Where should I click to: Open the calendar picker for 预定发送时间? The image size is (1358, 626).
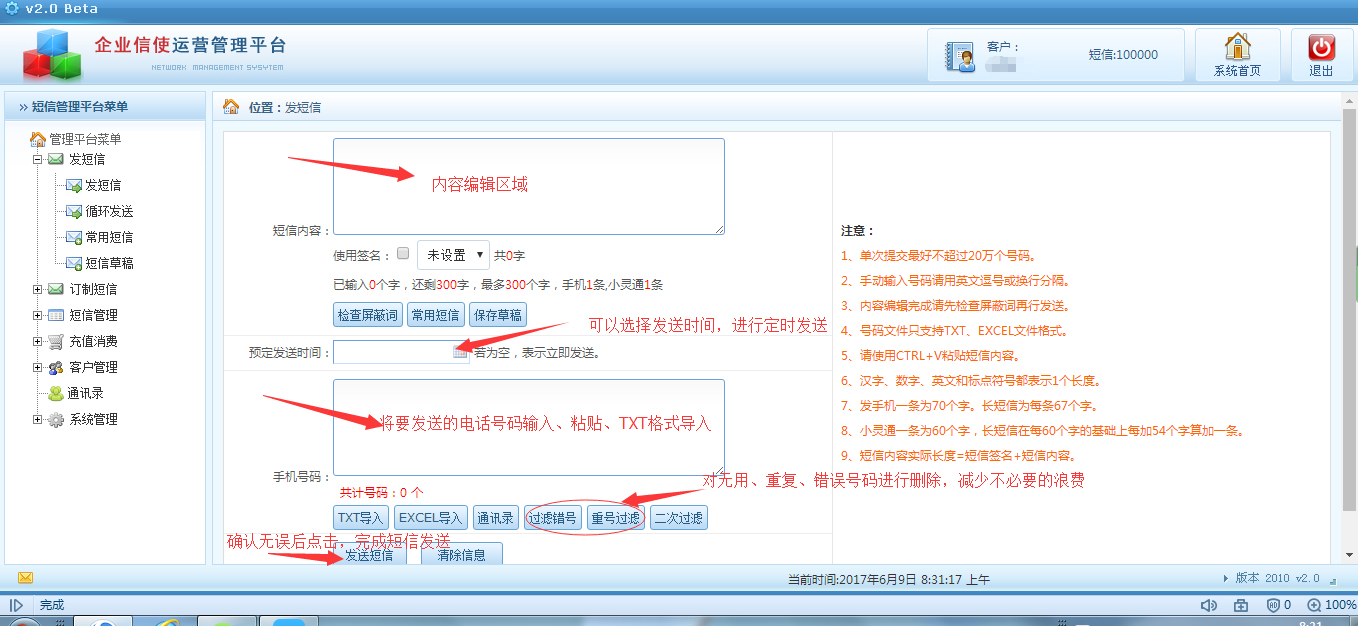pos(460,352)
